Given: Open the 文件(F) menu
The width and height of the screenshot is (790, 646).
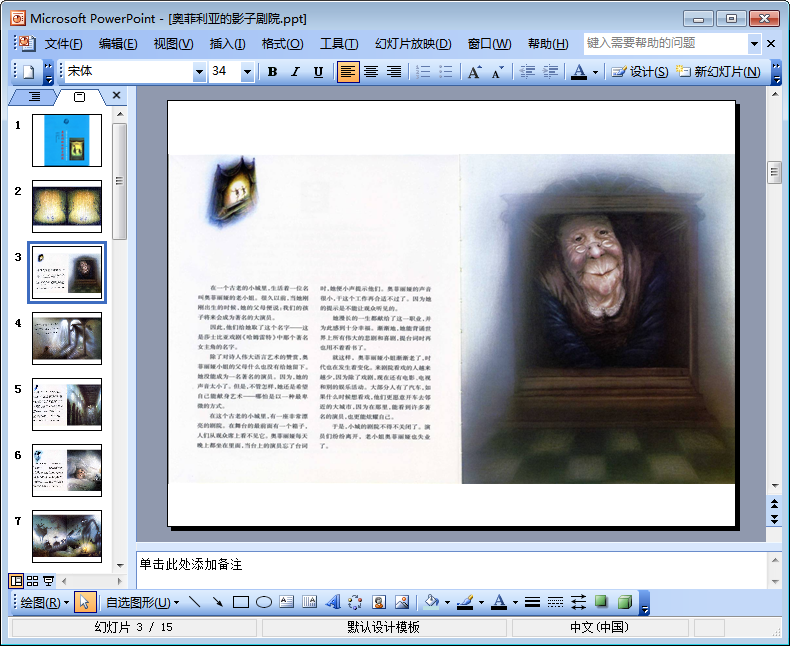Looking at the screenshot, I should coord(63,44).
